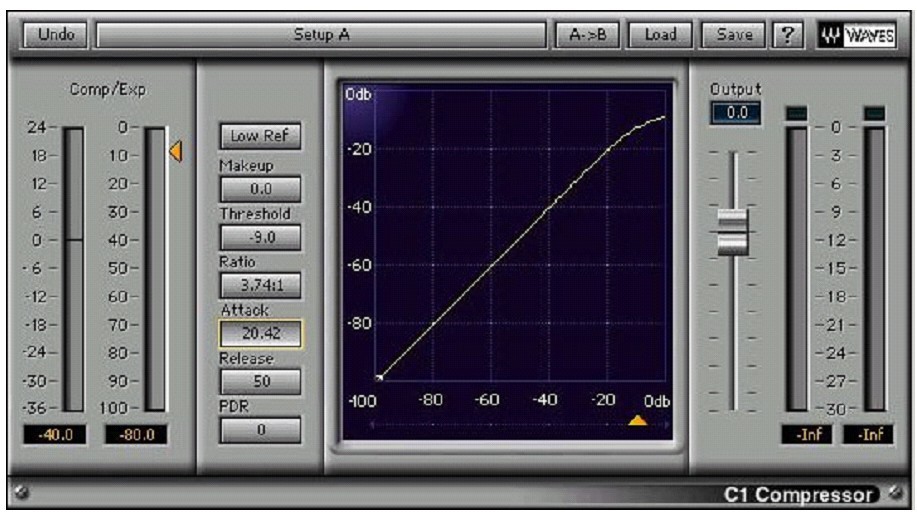Select the Threshold value box showing -9.0

pos(259,237)
